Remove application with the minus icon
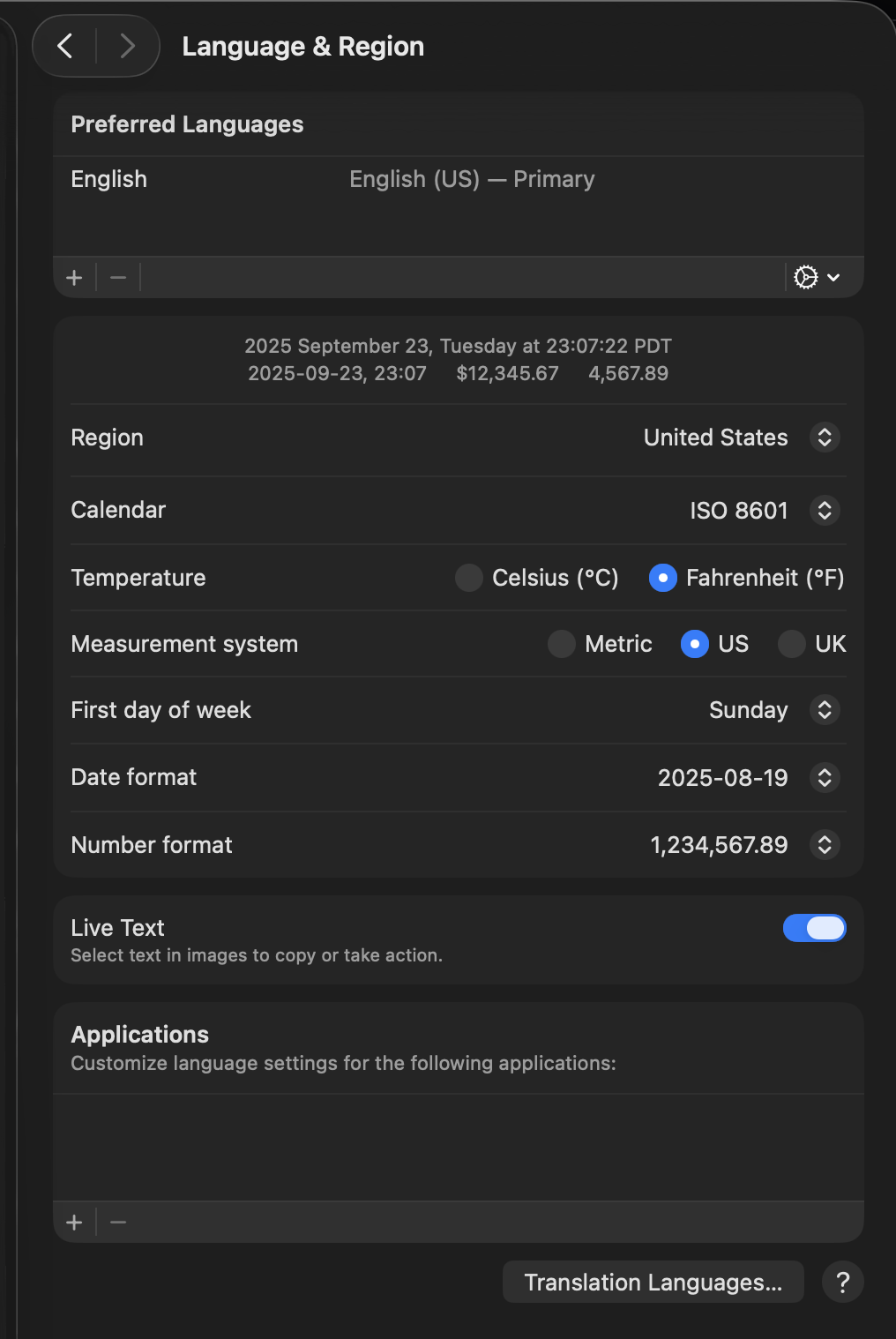Screen dimensions: 896x1339 [x=118, y=1223]
